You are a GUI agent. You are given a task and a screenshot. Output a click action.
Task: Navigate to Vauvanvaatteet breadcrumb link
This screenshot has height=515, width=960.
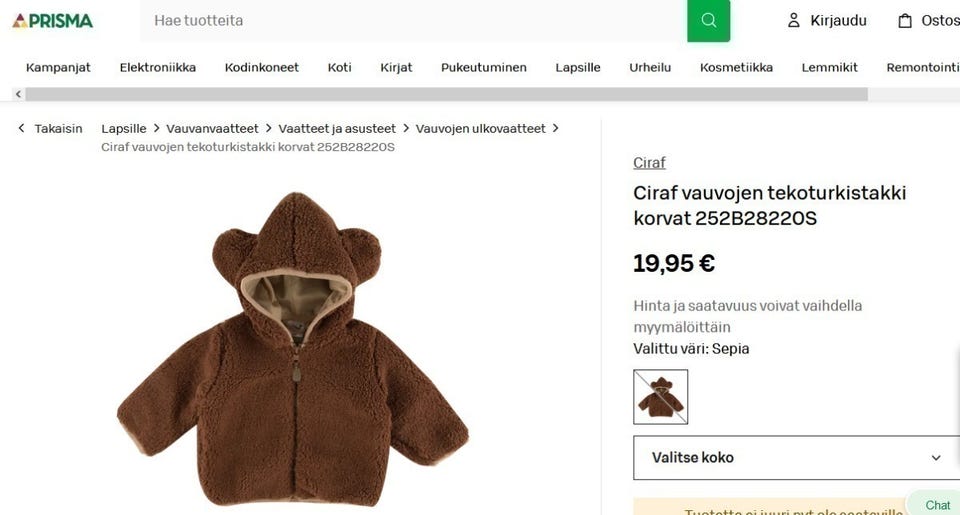coord(212,129)
